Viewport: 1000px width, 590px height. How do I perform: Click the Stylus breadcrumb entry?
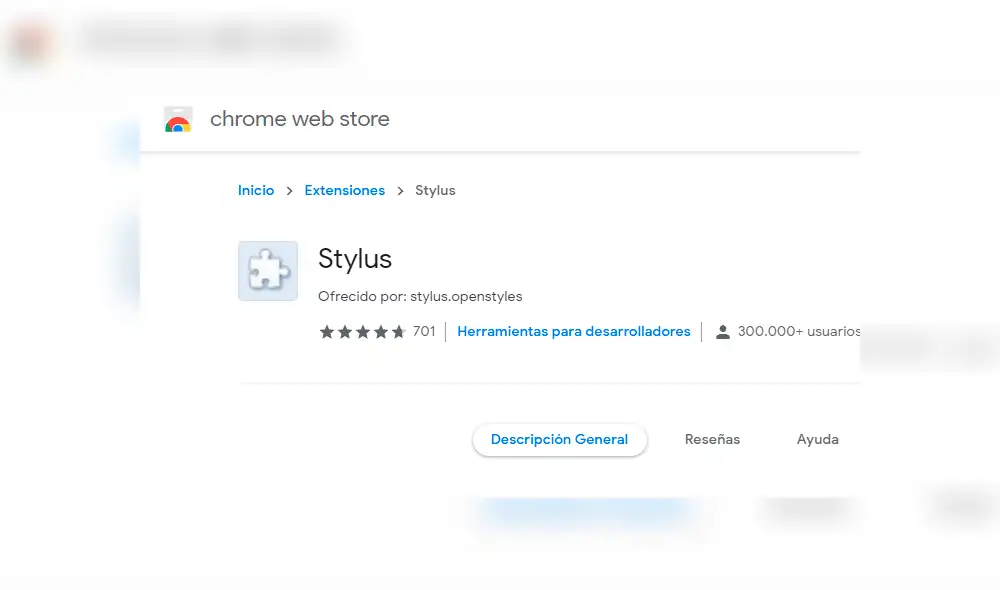pyautogui.click(x=434, y=190)
